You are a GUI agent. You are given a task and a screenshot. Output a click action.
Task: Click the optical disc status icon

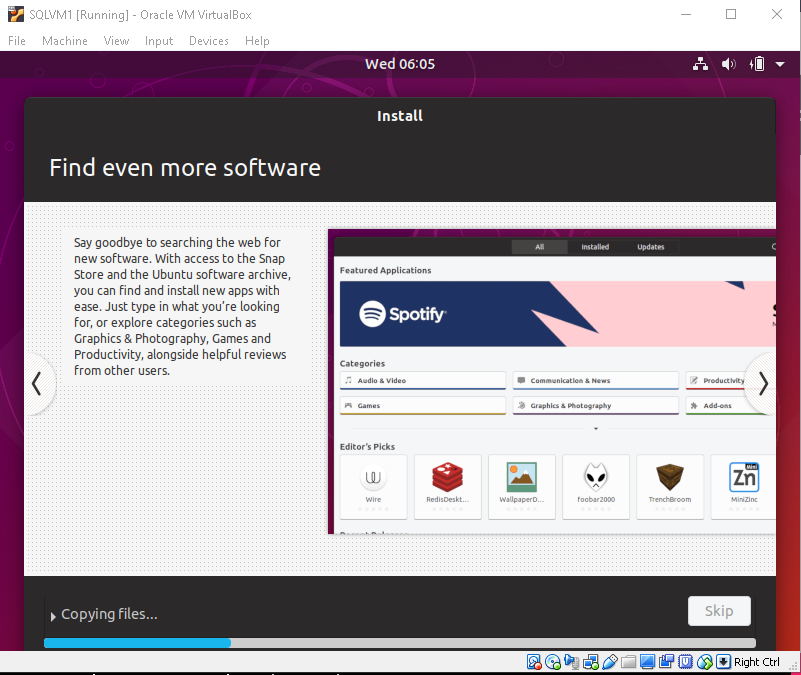[x=553, y=662]
